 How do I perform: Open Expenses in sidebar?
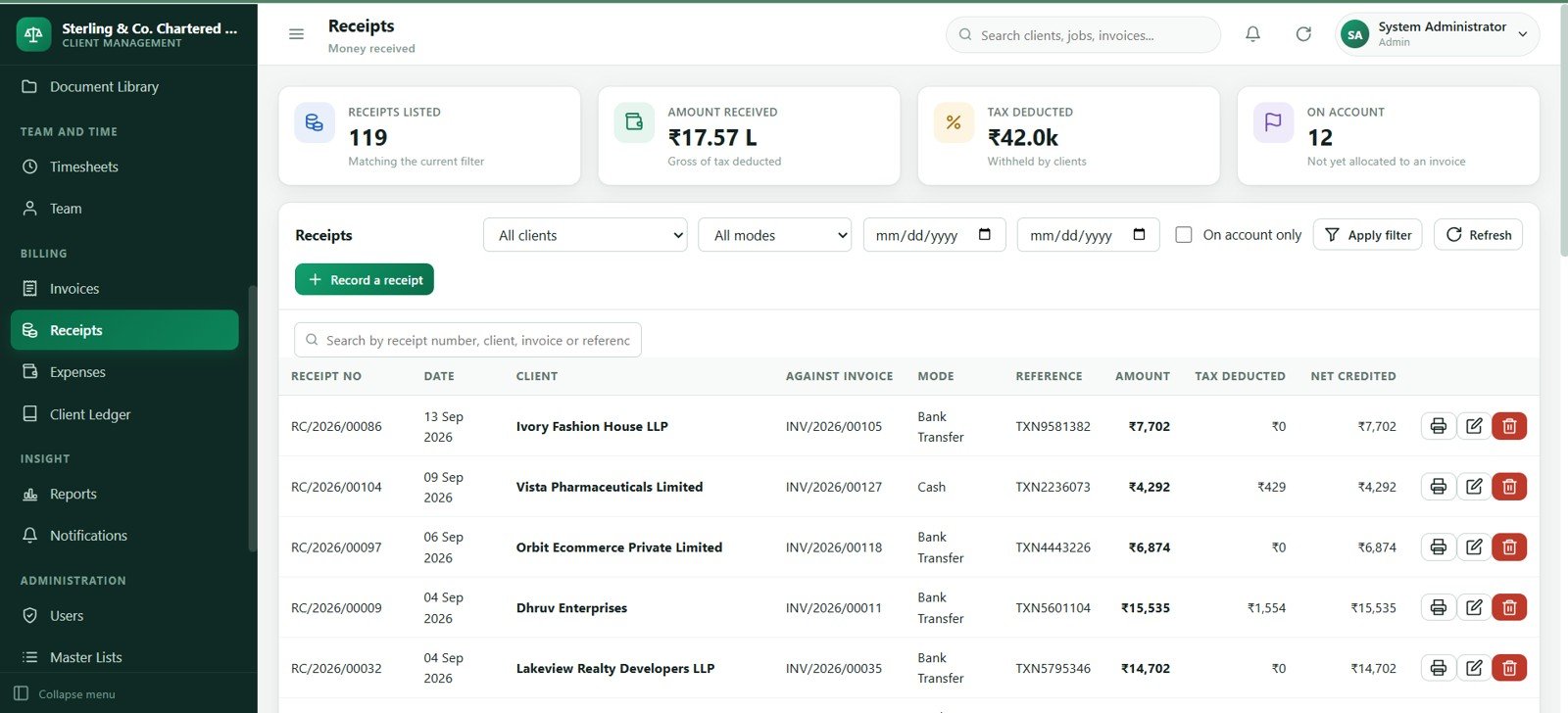[x=124, y=372]
